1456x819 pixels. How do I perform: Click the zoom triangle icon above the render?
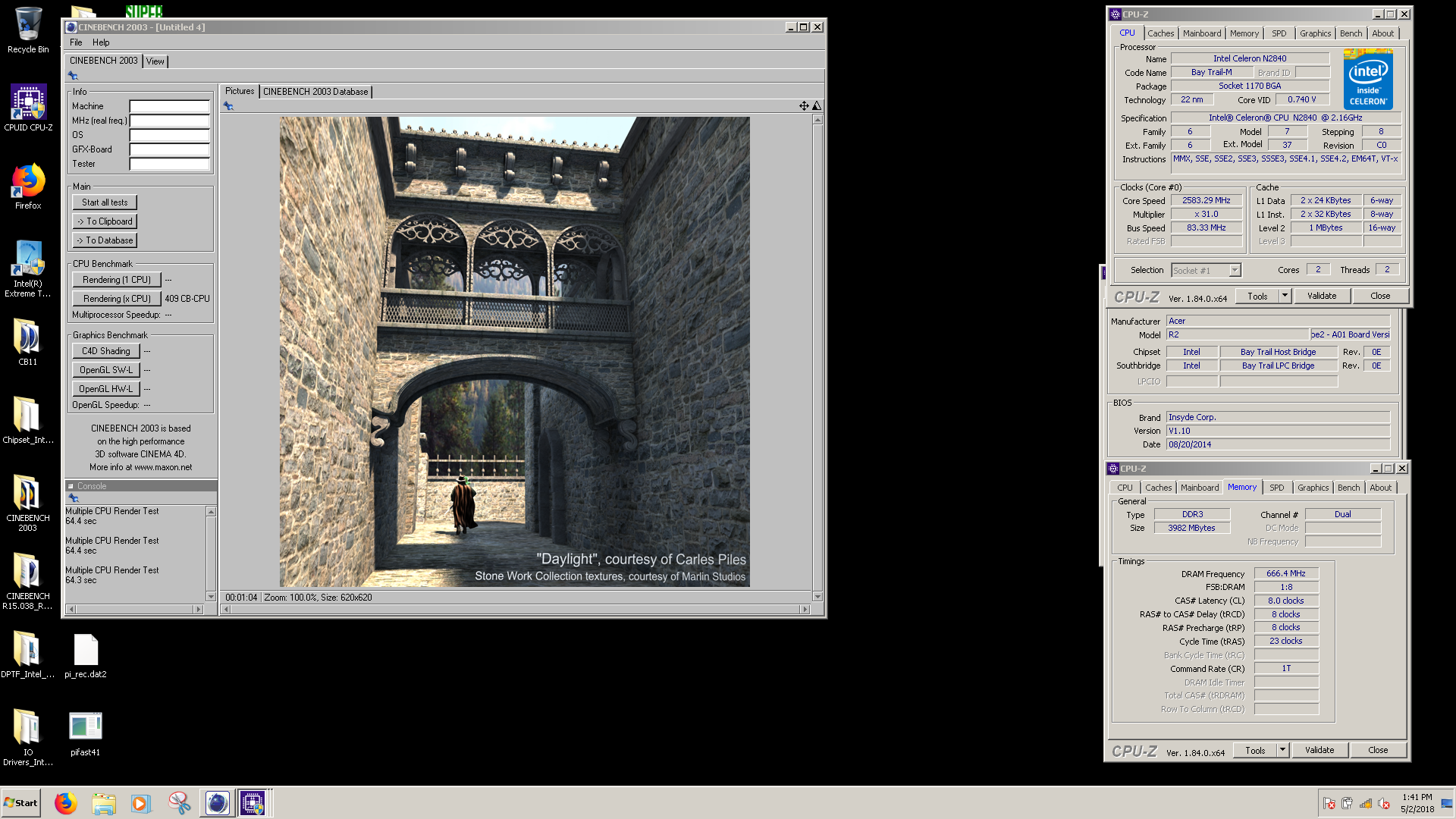pyautogui.click(x=817, y=106)
